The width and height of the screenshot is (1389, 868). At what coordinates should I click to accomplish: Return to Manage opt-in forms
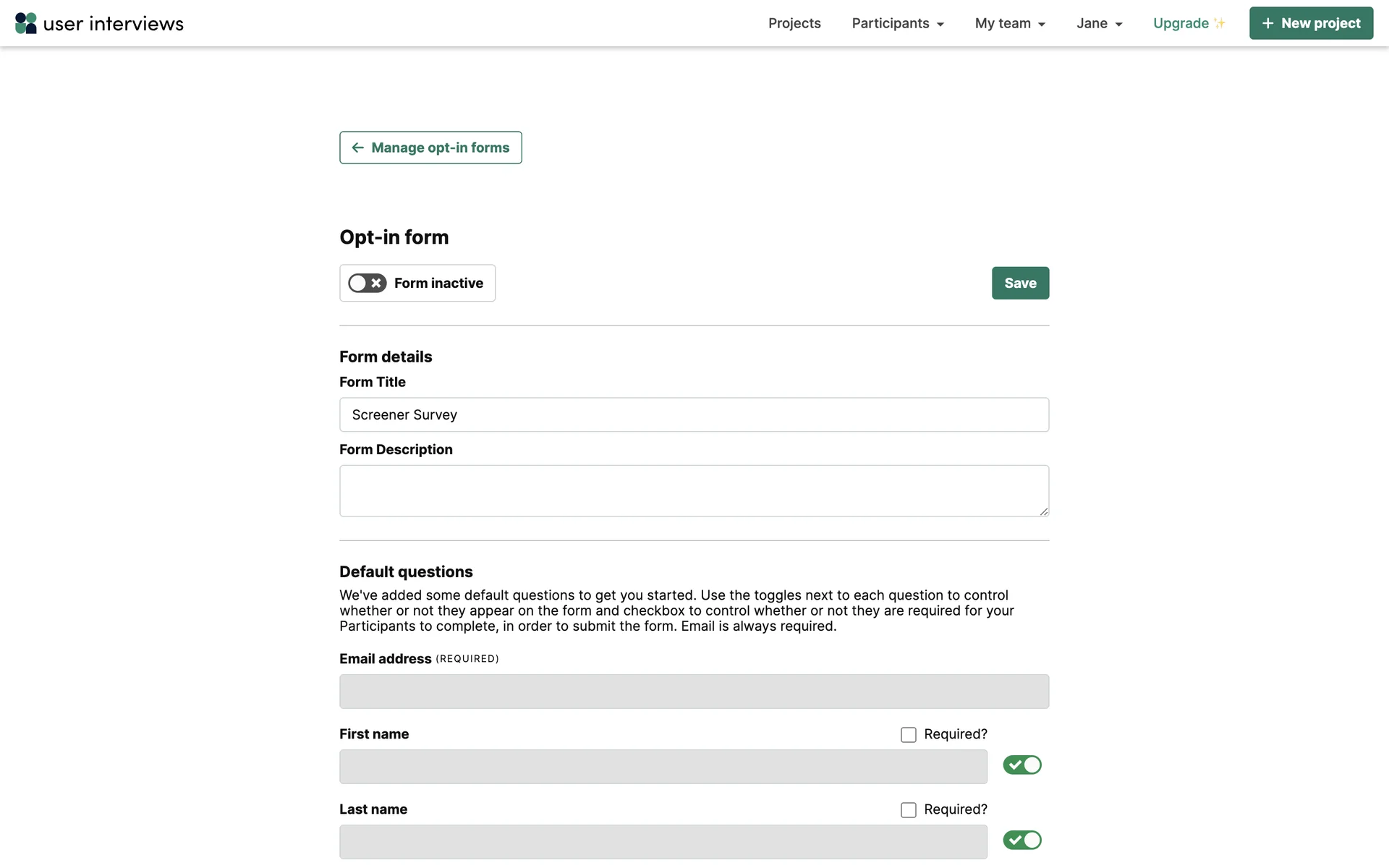click(440, 148)
